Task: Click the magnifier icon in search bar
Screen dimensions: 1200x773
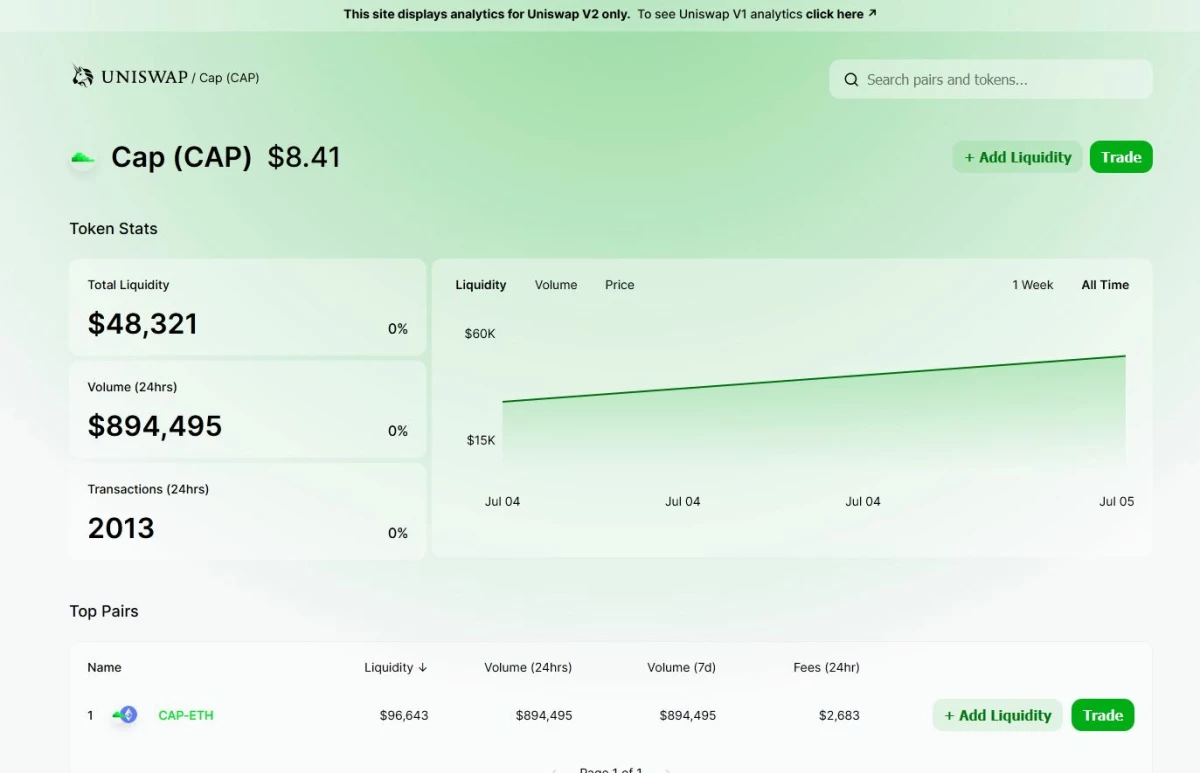Action: (851, 80)
